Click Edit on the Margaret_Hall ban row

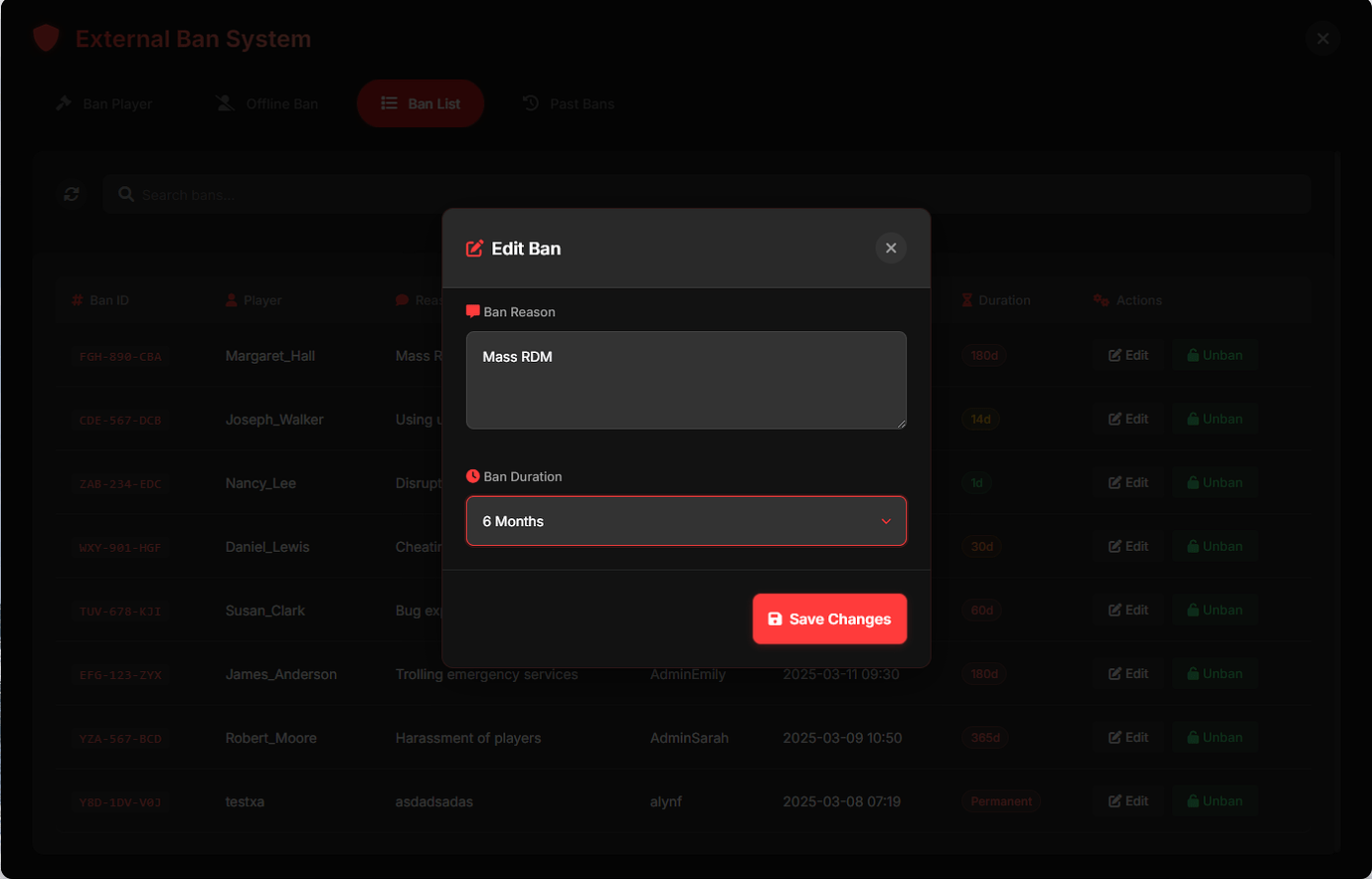pyautogui.click(x=1126, y=354)
